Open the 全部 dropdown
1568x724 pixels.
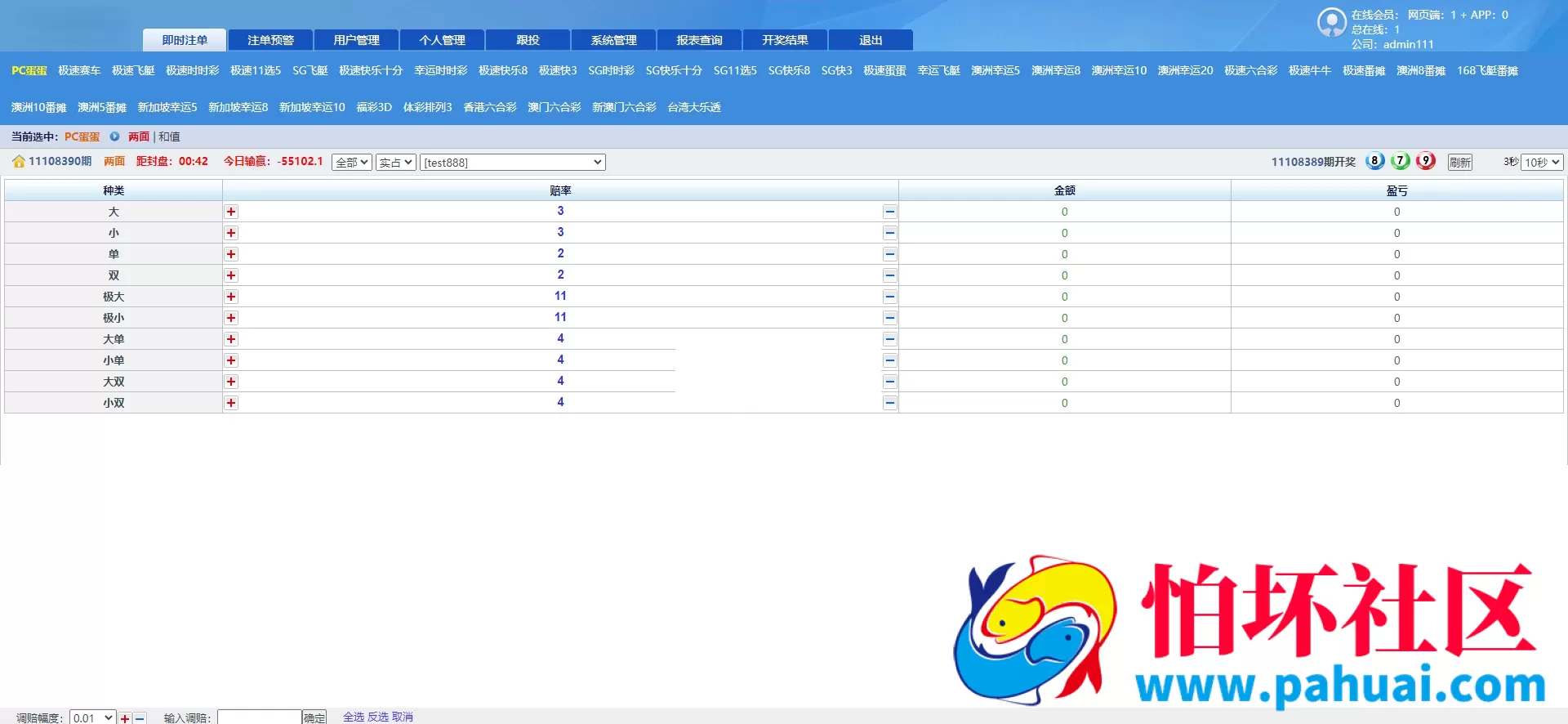(352, 163)
